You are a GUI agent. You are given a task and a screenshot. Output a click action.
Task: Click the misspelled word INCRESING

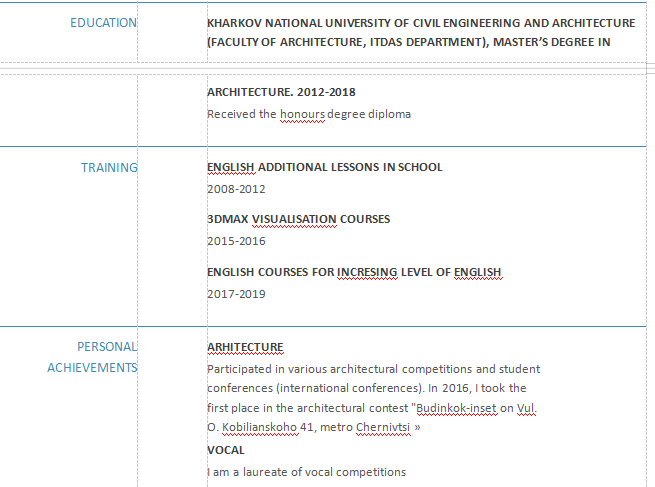point(367,272)
